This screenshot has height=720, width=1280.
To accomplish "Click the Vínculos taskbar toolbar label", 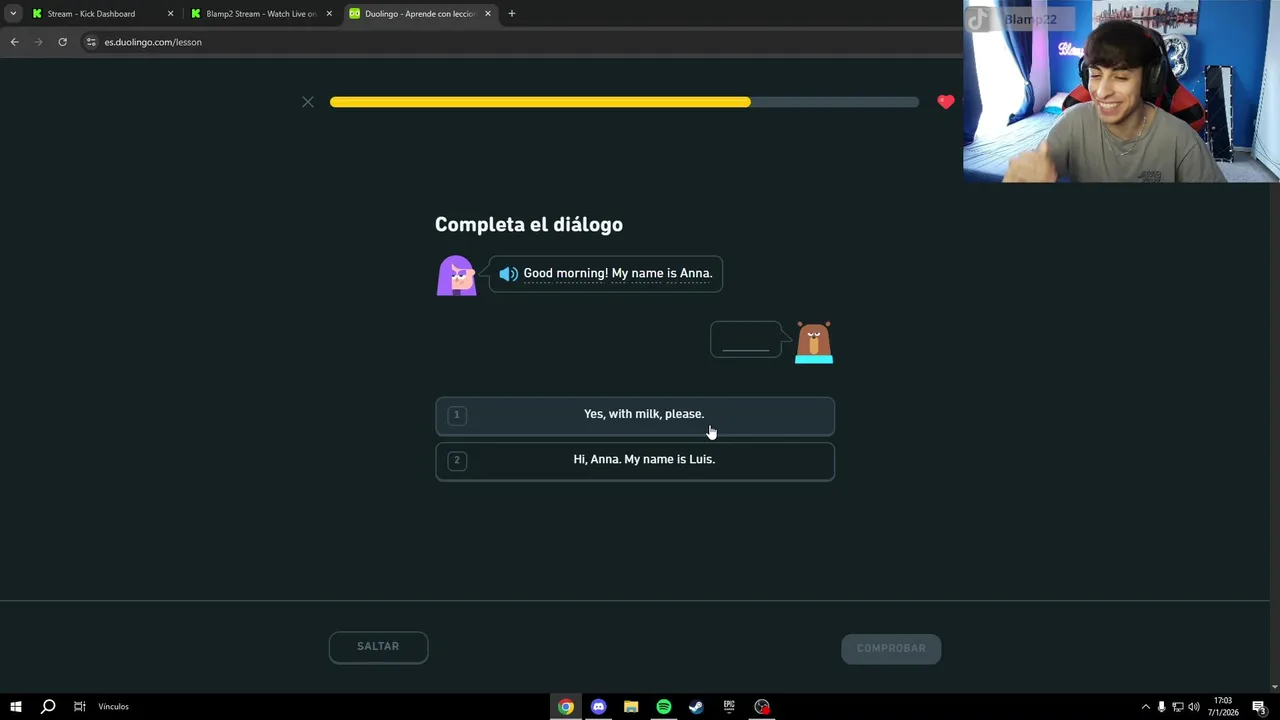I will [113, 707].
